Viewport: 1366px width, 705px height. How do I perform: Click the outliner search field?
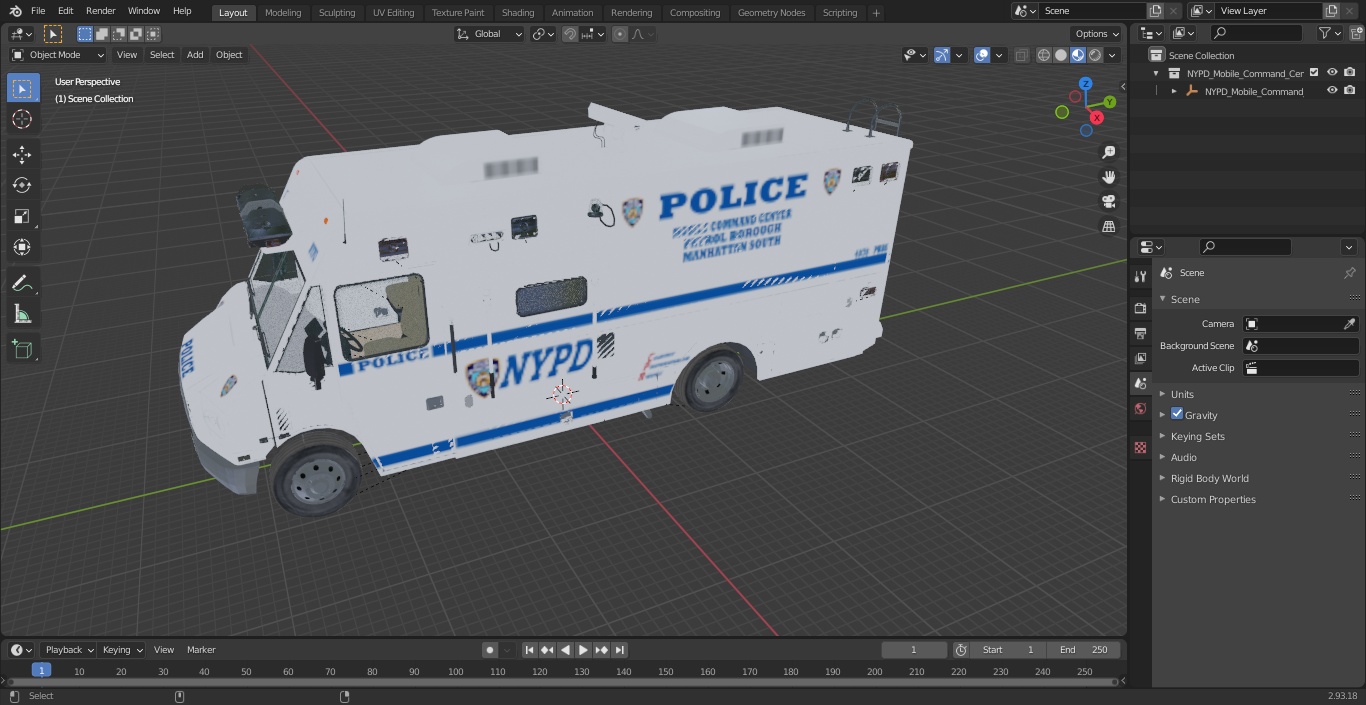[1256, 33]
